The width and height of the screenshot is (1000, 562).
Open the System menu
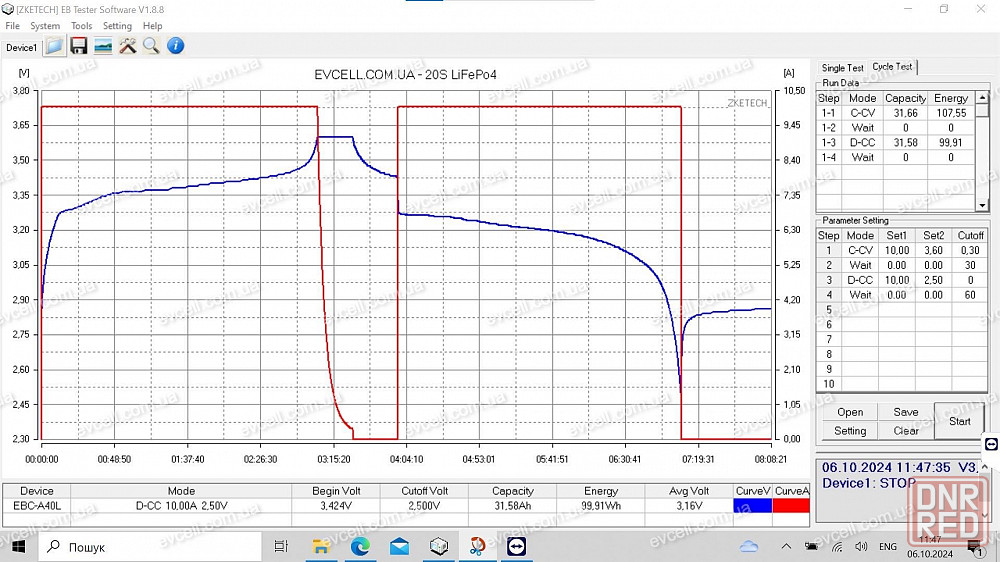[45, 26]
